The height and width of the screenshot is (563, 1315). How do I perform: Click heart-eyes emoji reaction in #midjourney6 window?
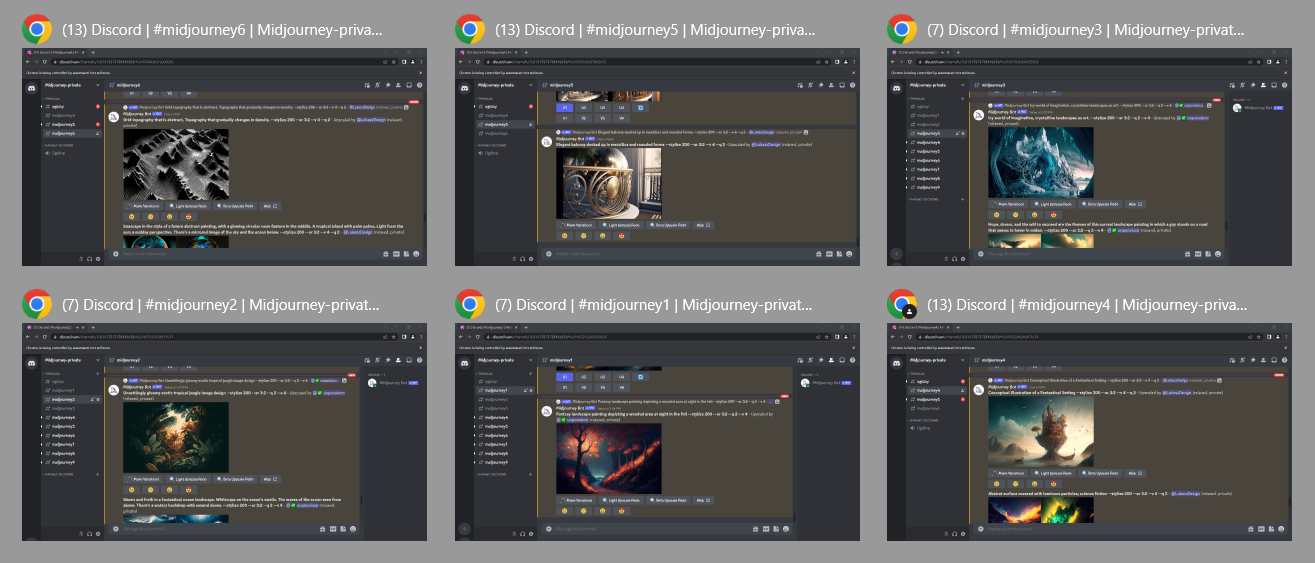(x=188, y=216)
